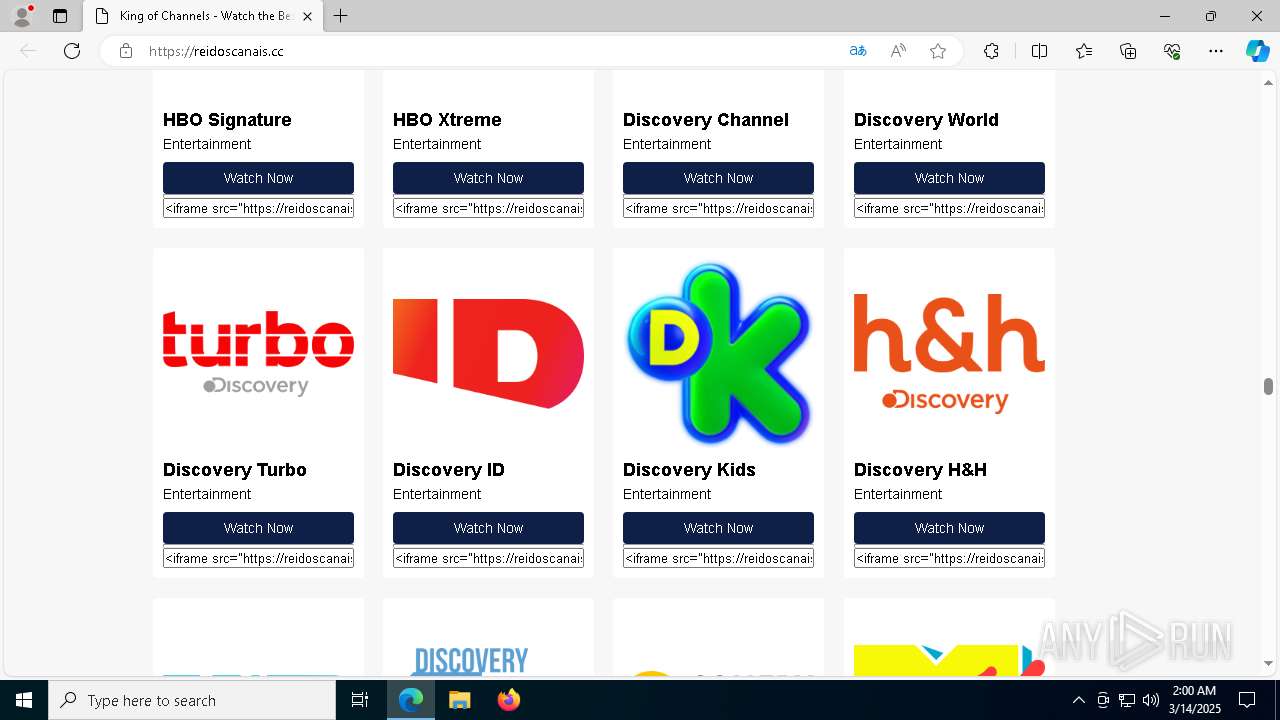This screenshot has width=1280, height=720.
Task: Click HBO Signature iframe code field
Action: tap(258, 208)
